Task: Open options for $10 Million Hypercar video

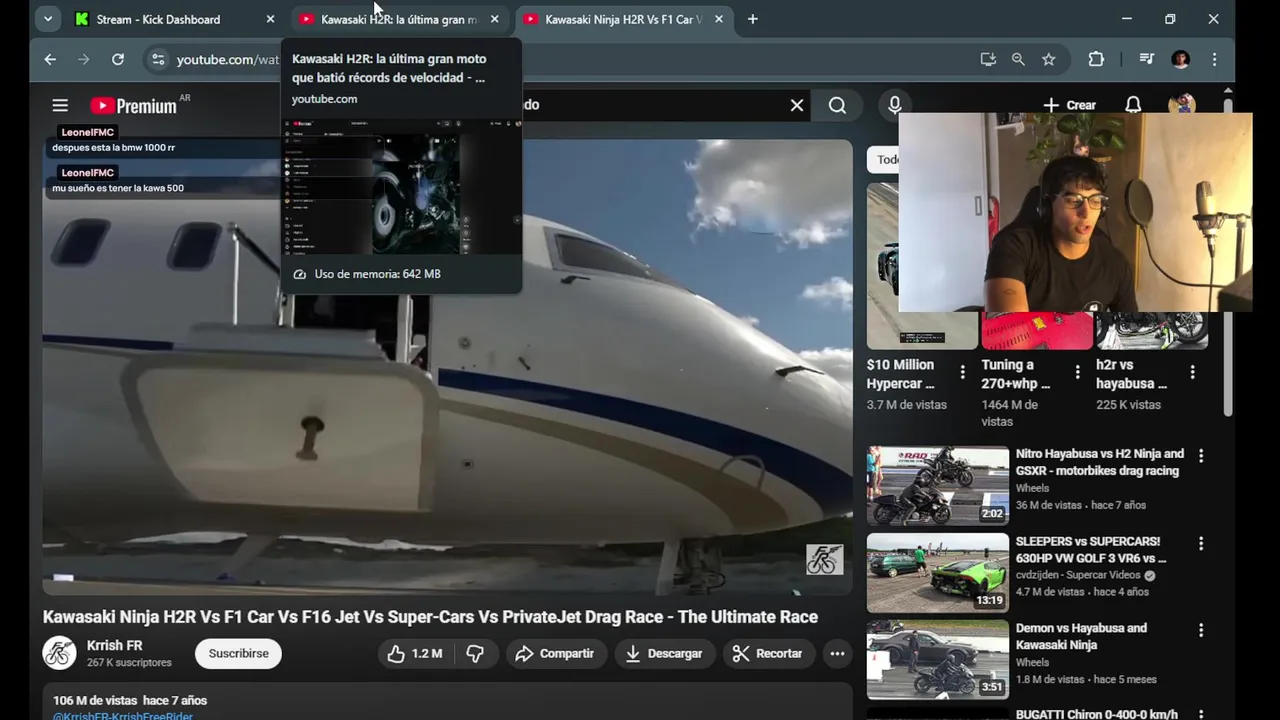Action: (962, 373)
